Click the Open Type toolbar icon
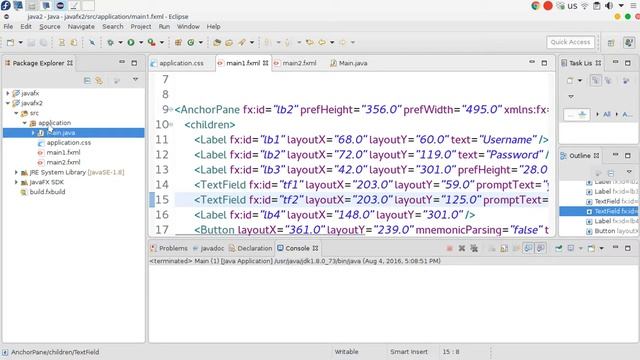Screen dimensions: 640x360 [x=217, y=42]
